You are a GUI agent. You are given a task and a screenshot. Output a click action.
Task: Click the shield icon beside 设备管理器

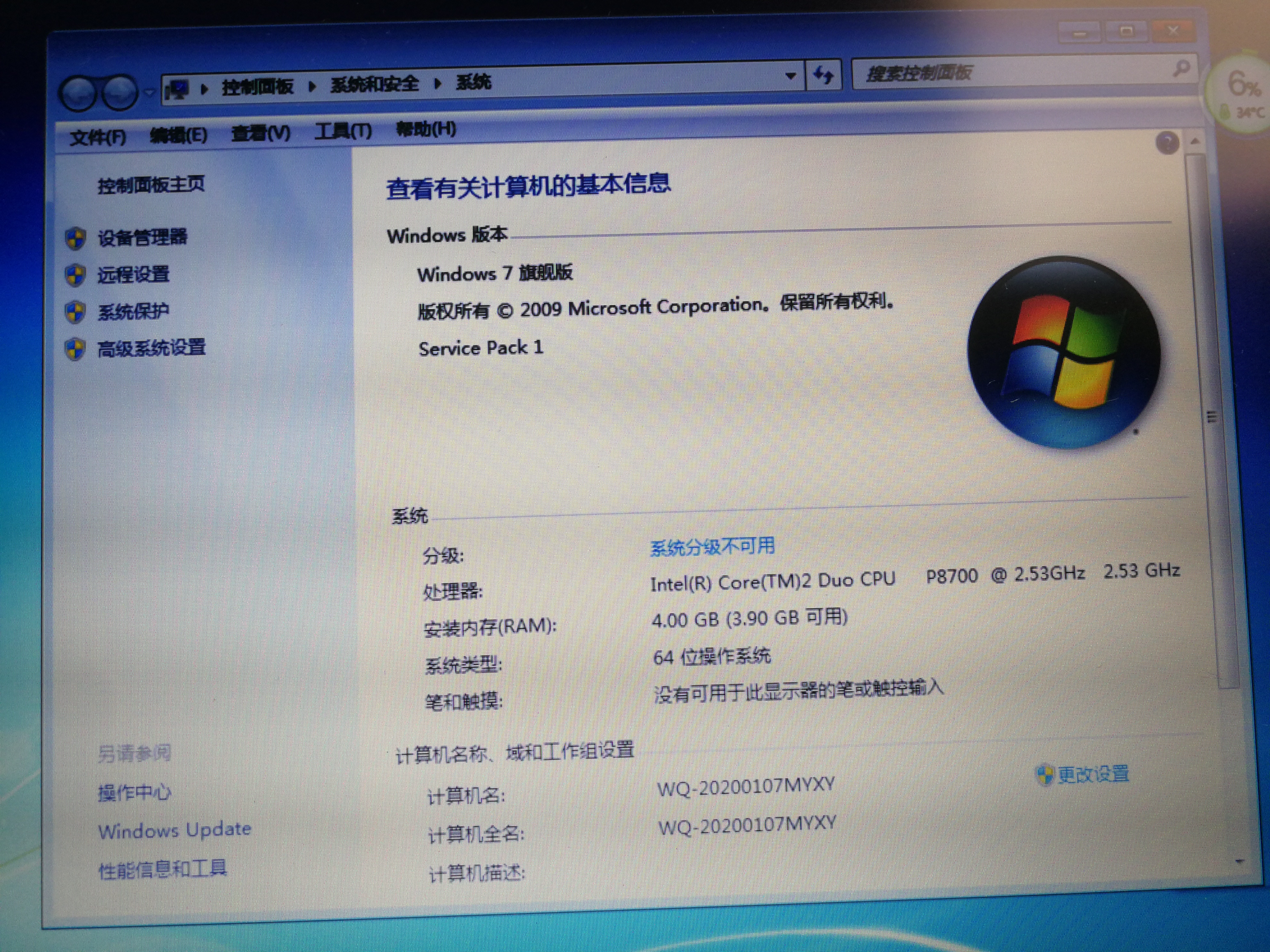point(75,239)
